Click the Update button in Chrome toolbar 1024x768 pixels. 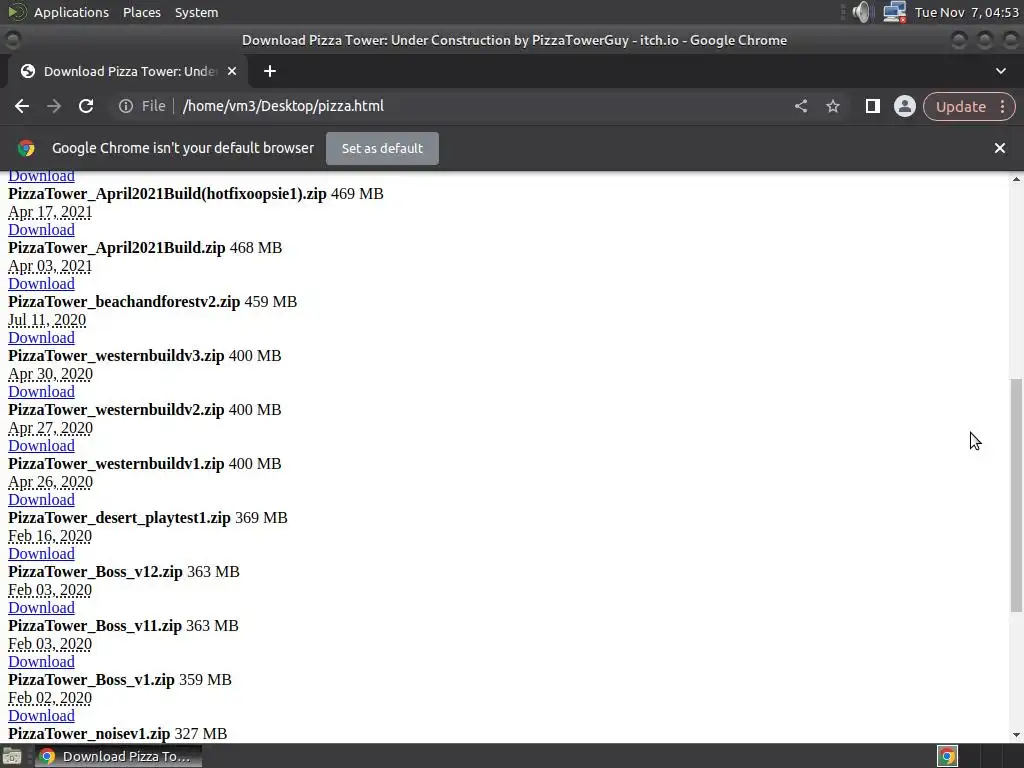961,106
